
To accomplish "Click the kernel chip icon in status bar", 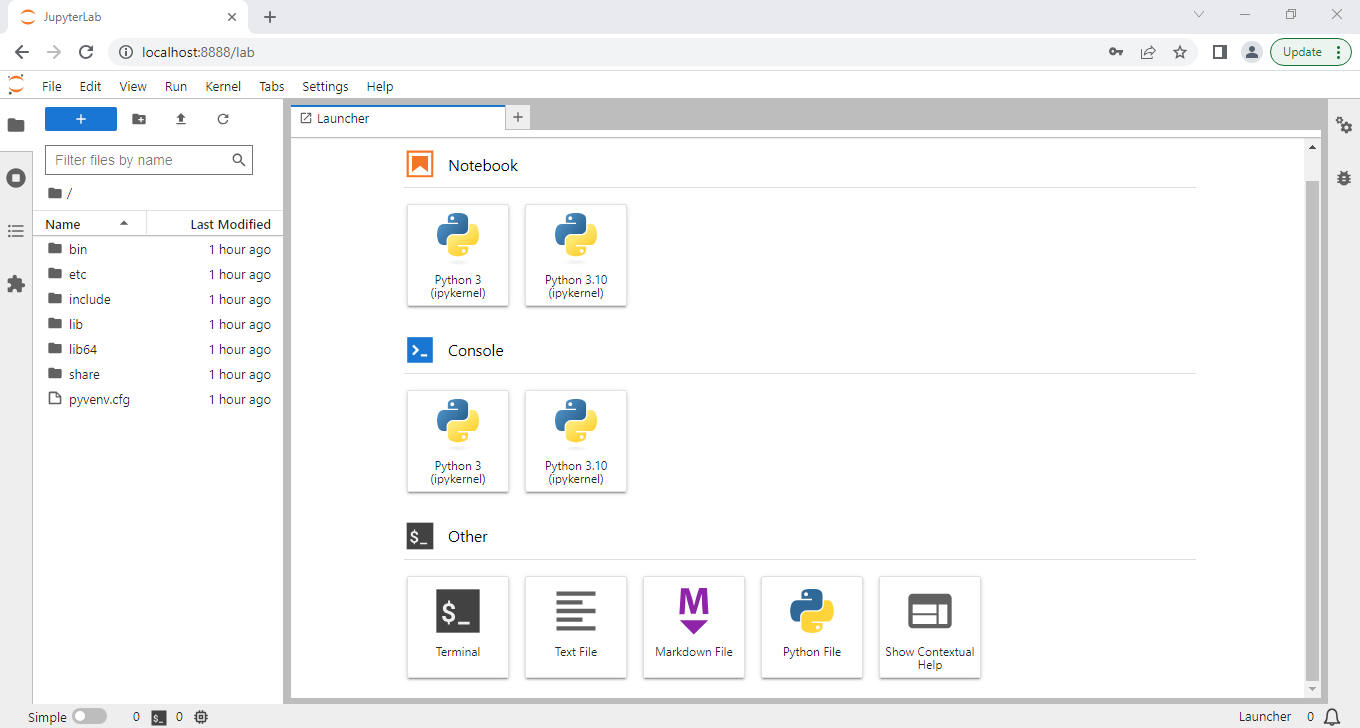I will click(201, 717).
